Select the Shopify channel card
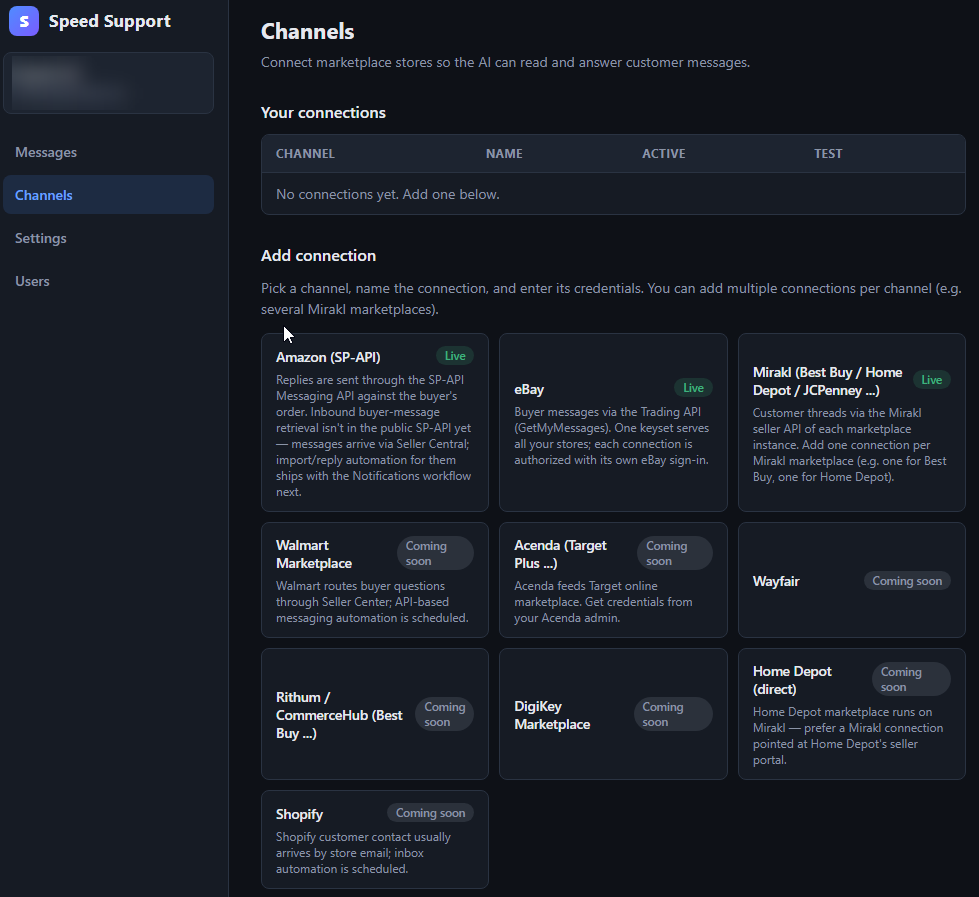Image resolution: width=979 pixels, height=897 pixels. point(375,840)
